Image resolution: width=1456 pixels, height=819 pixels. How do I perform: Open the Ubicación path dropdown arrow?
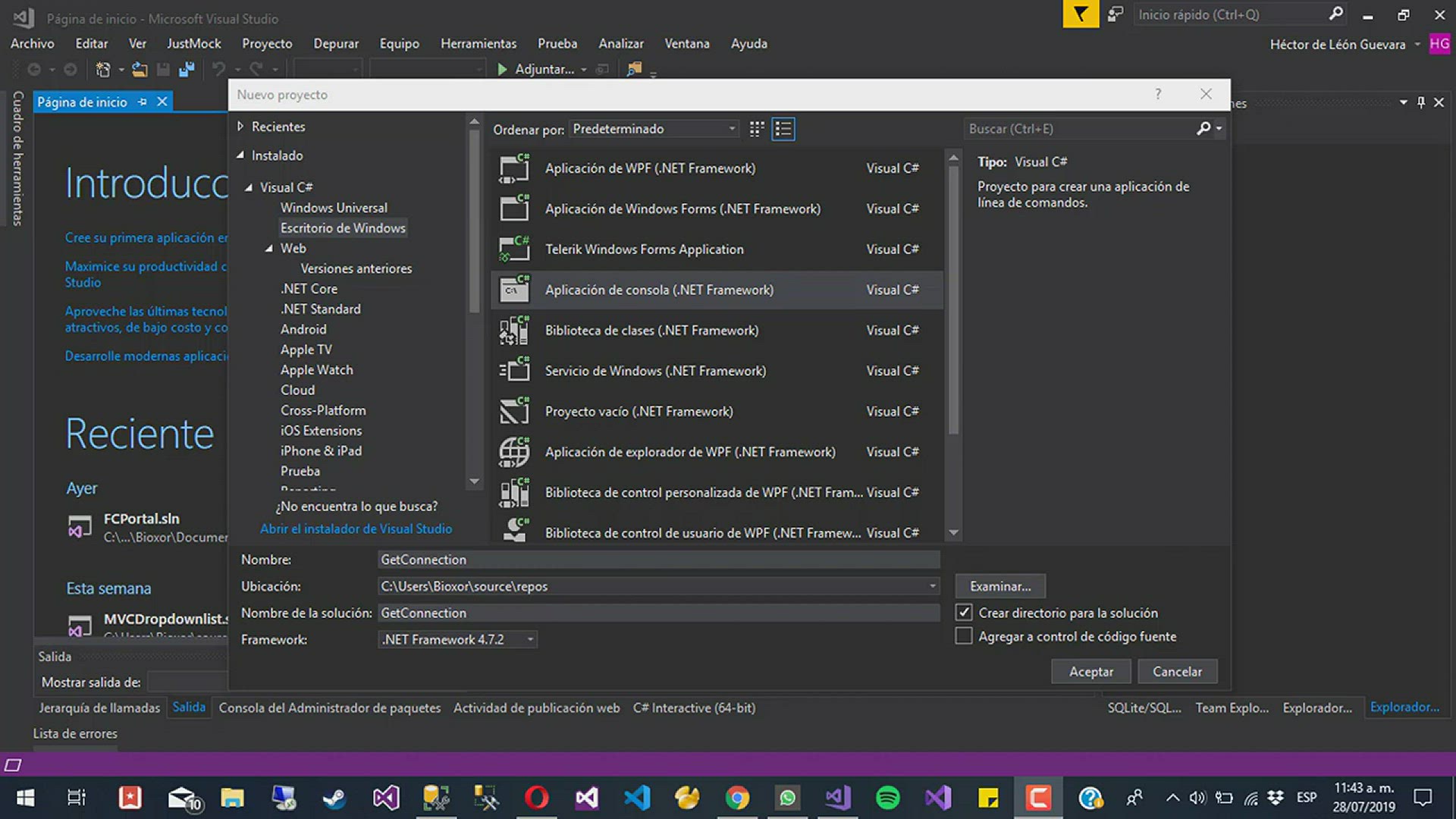click(932, 586)
